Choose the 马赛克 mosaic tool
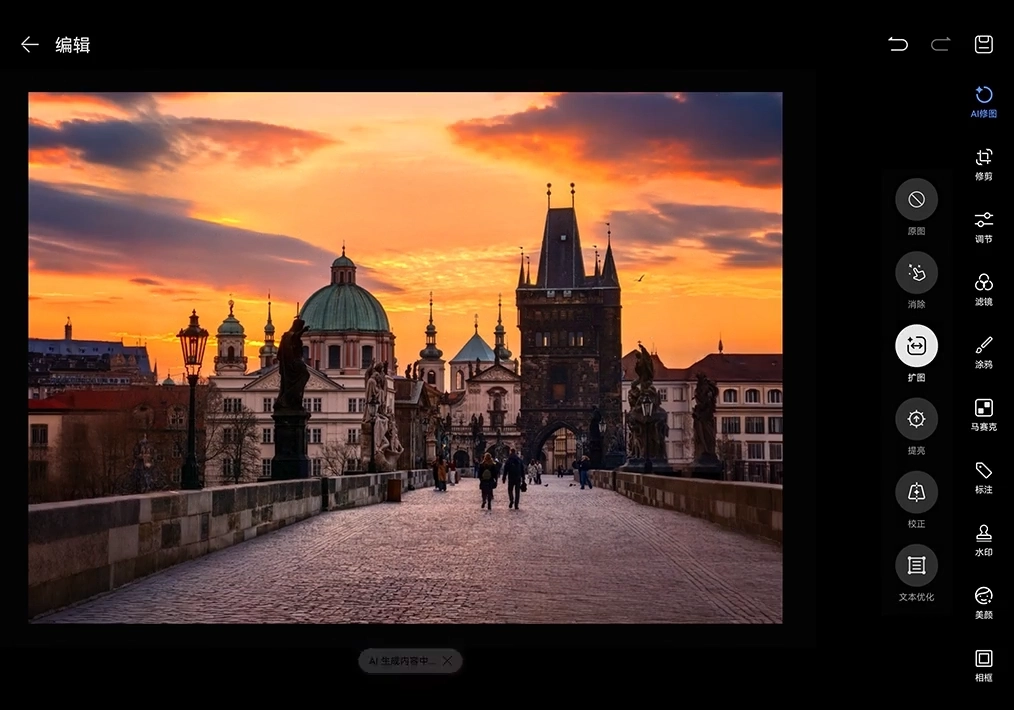Screen dimensions: 1014x710 [x=984, y=414]
